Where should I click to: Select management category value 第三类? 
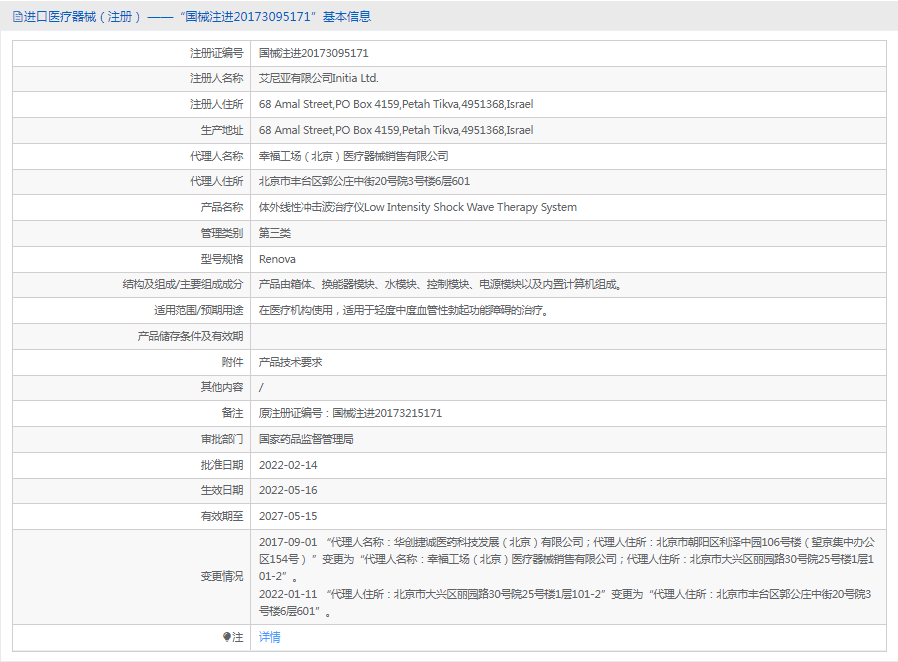(275, 233)
